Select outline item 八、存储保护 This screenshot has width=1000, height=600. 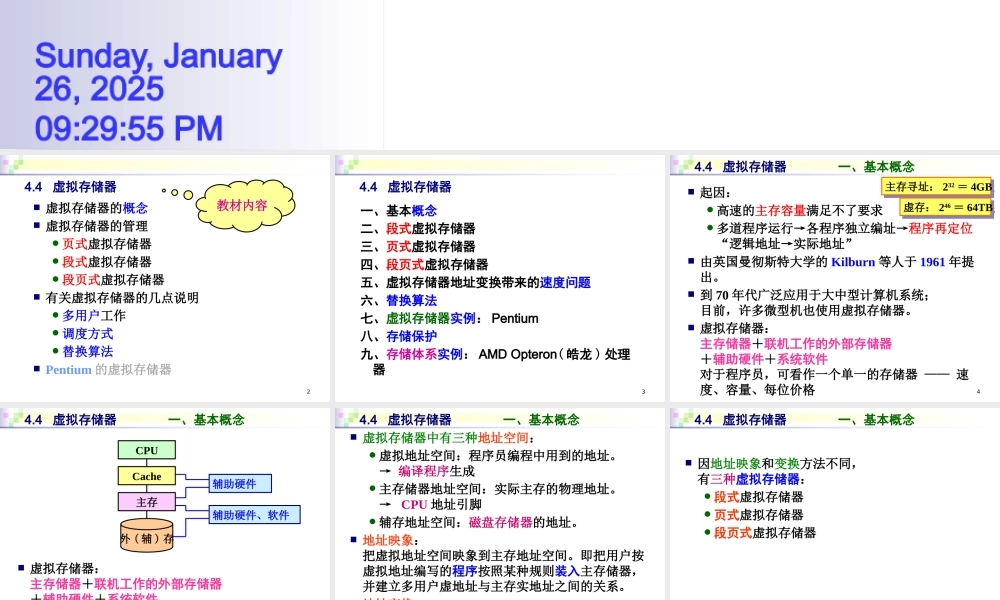399,336
